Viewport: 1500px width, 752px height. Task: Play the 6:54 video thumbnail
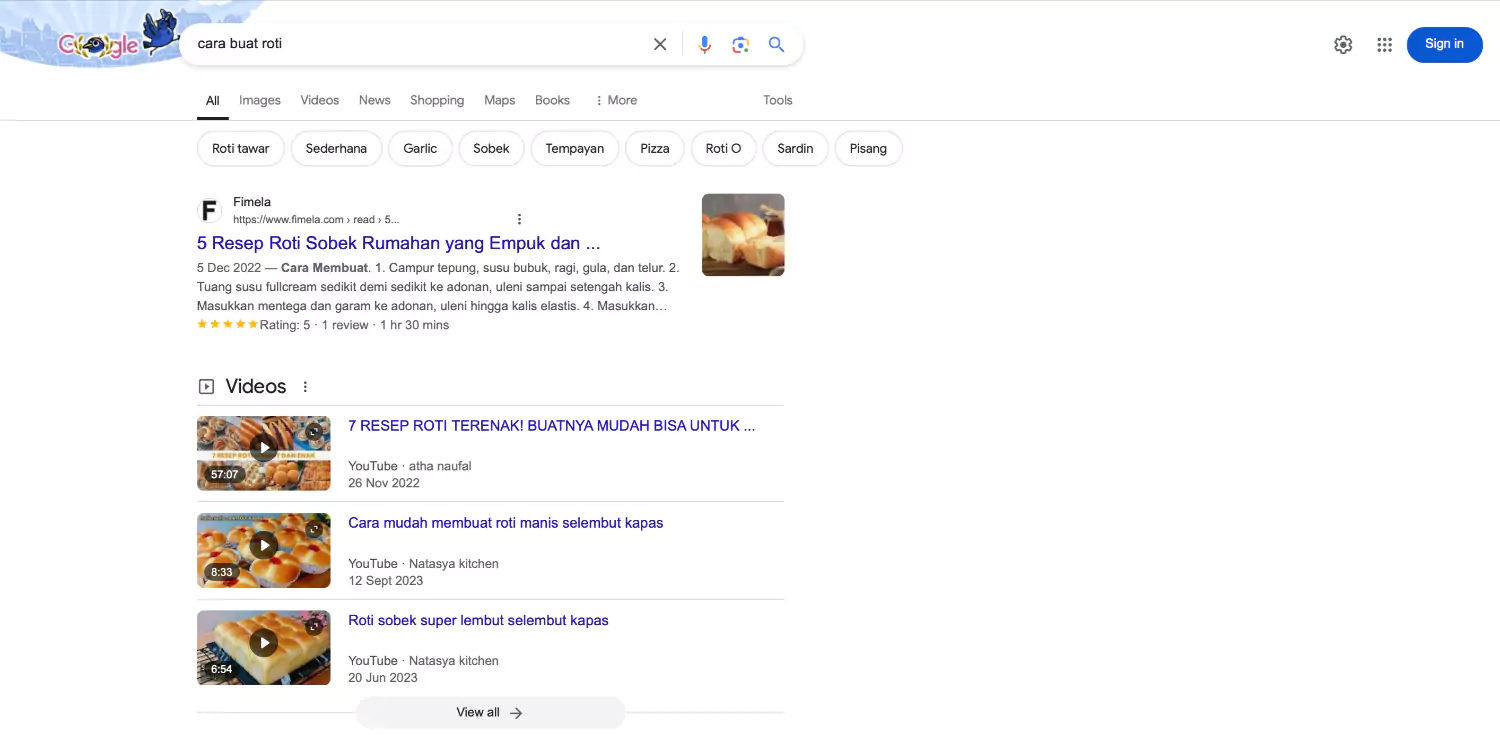pyautogui.click(x=264, y=647)
